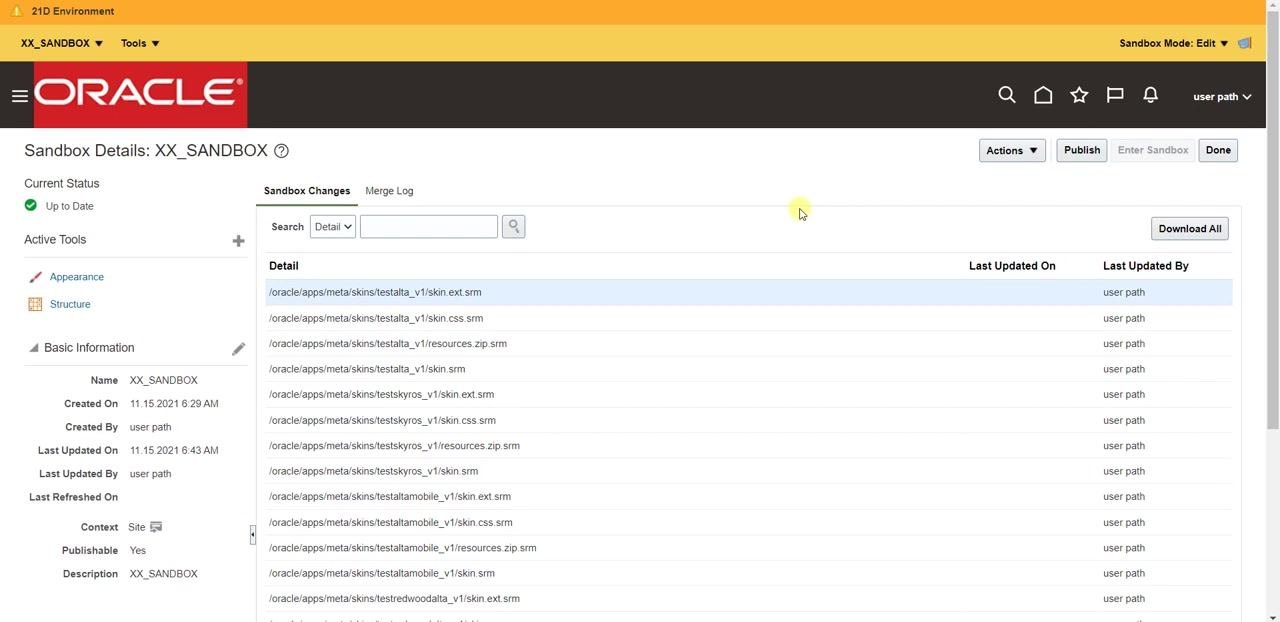Open the Structure tool link

(x=70, y=304)
